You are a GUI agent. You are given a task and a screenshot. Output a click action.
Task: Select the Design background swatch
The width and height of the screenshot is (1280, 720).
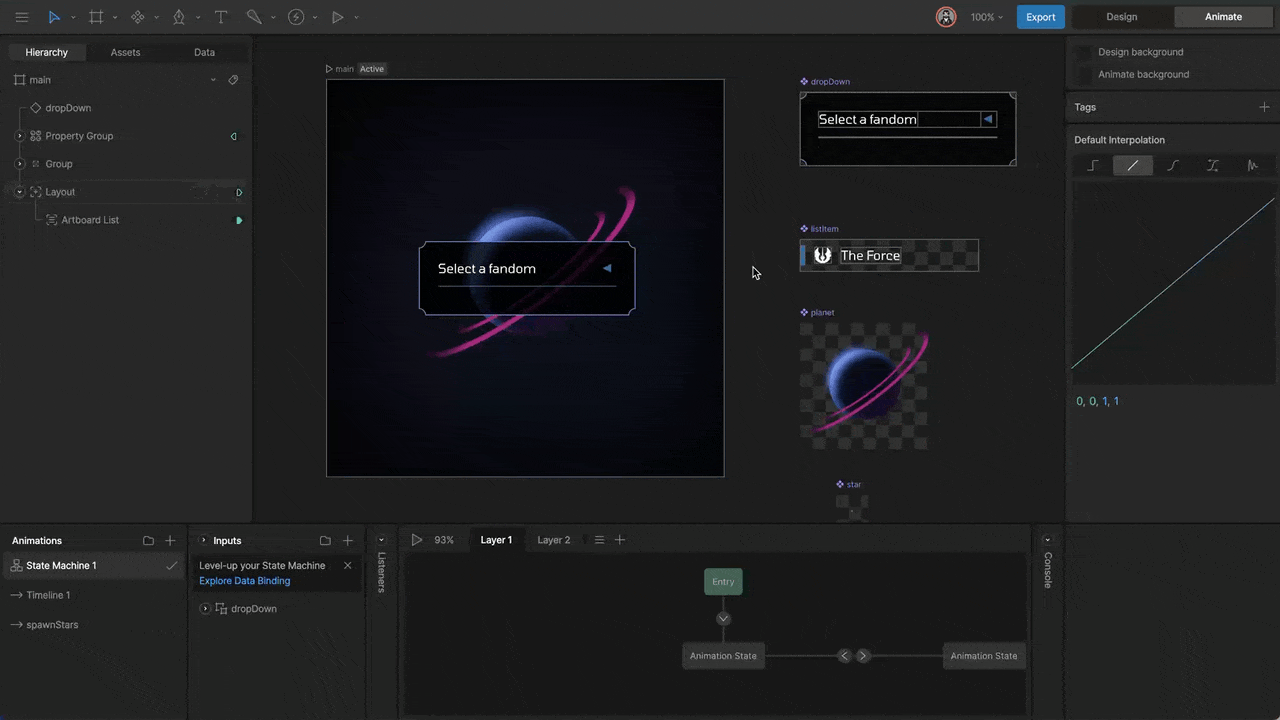1084,52
